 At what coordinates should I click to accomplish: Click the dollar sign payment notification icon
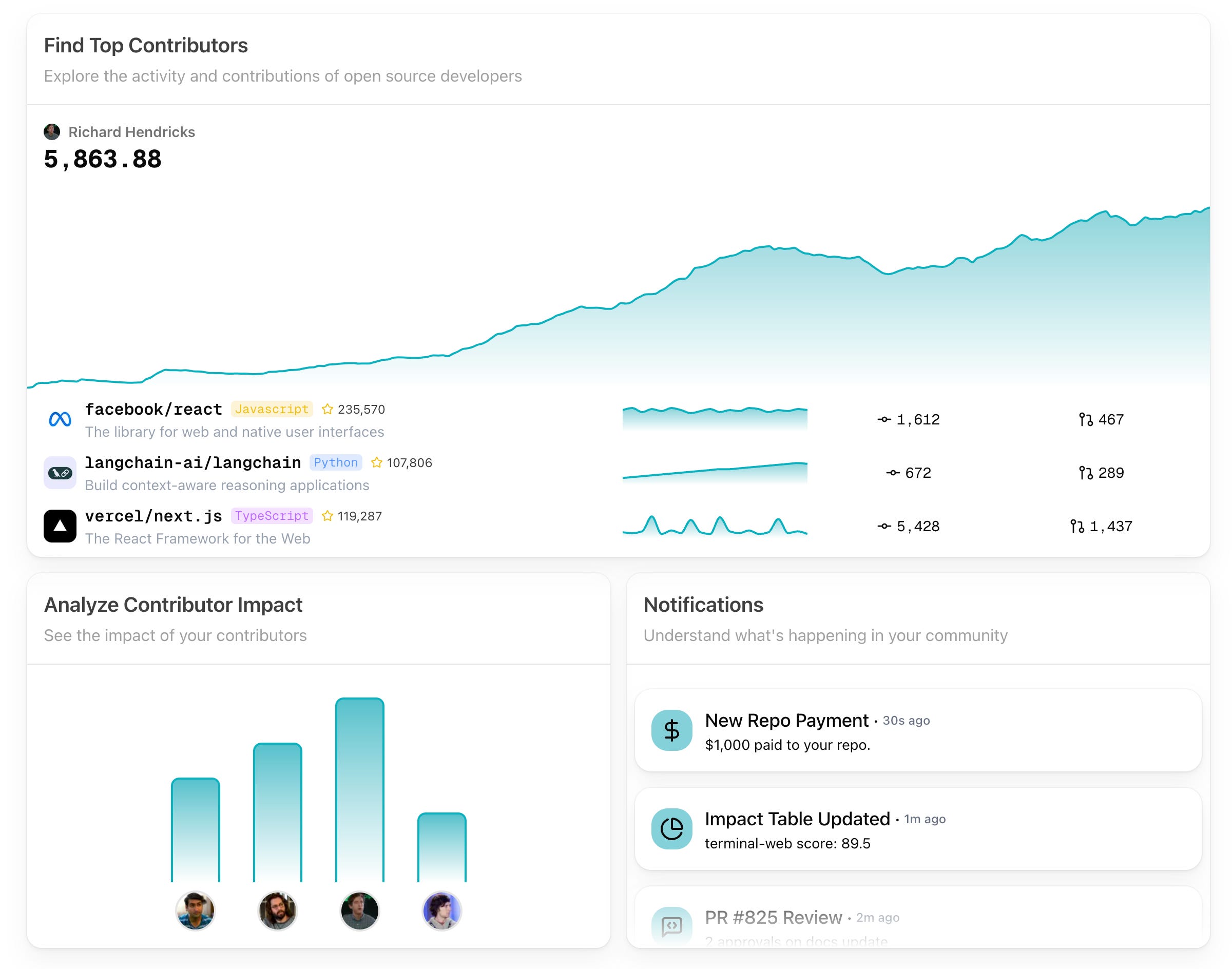[x=671, y=730]
